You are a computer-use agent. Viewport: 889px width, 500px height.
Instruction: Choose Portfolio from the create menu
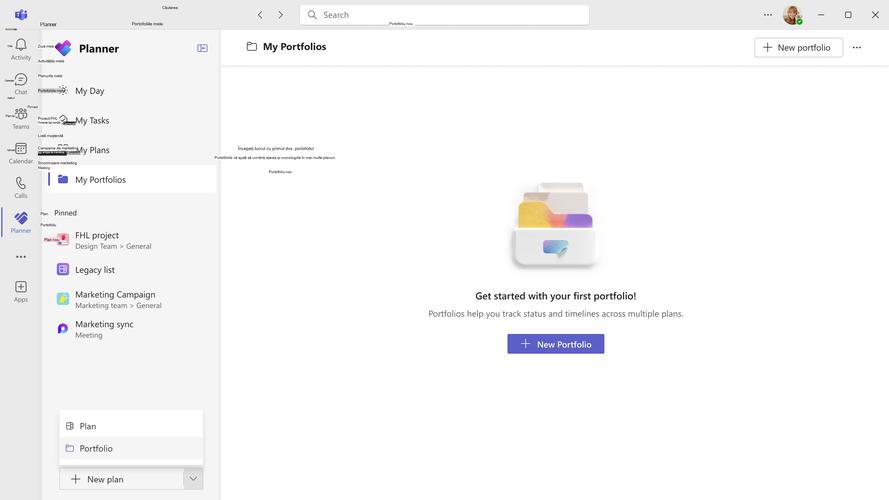[96, 449]
